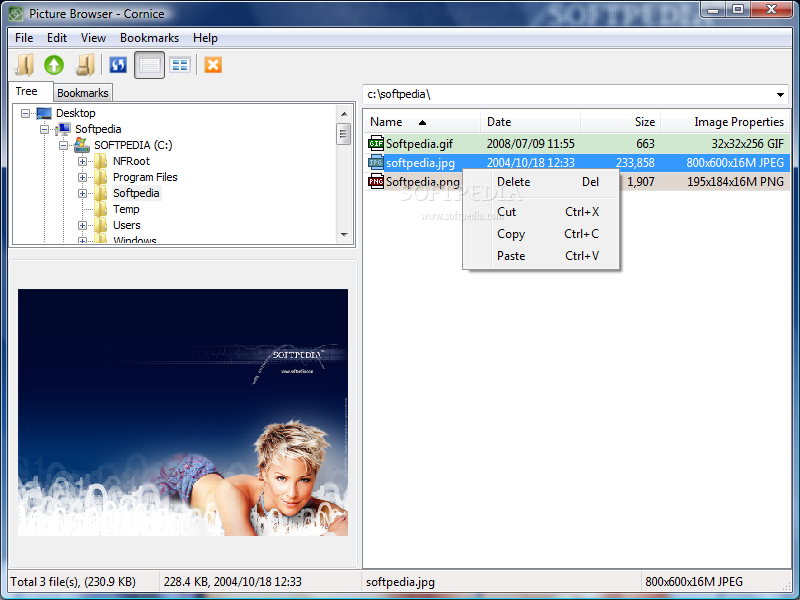This screenshot has height=600, width=800.
Task: Click the NFRoot folder icon
Action: (x=101, y=161)
